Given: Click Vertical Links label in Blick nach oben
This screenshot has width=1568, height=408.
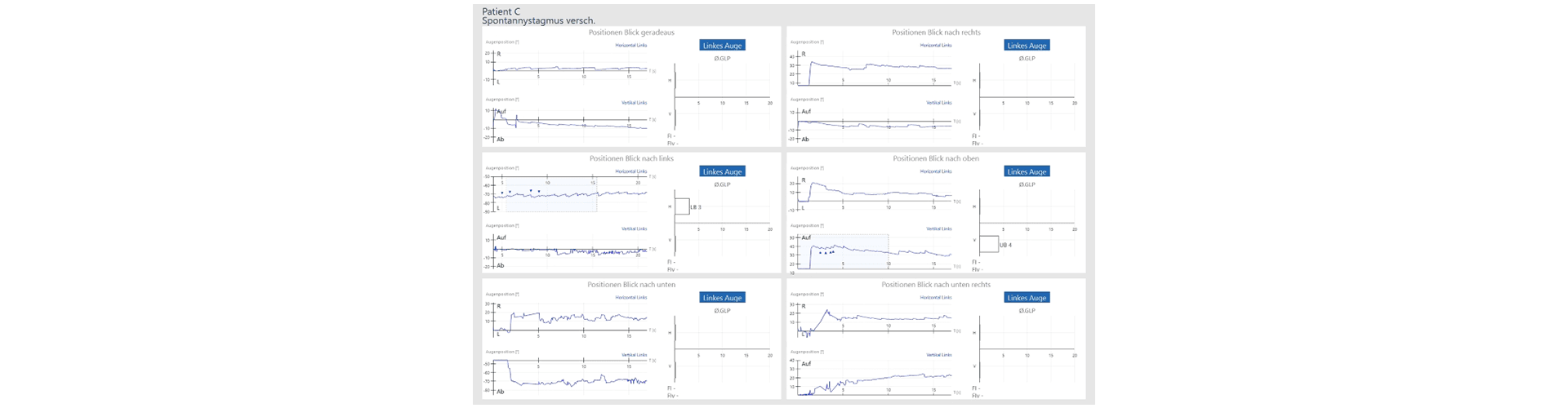Looking at the screenshot, I should [938, 228].
